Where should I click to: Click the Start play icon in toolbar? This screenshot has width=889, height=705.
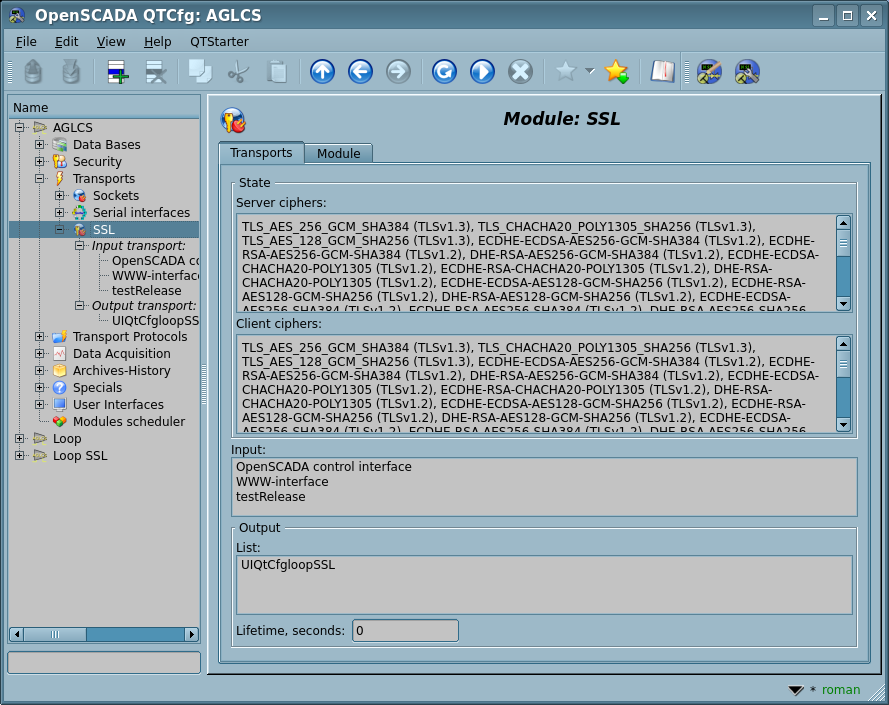tap(482, 71)
